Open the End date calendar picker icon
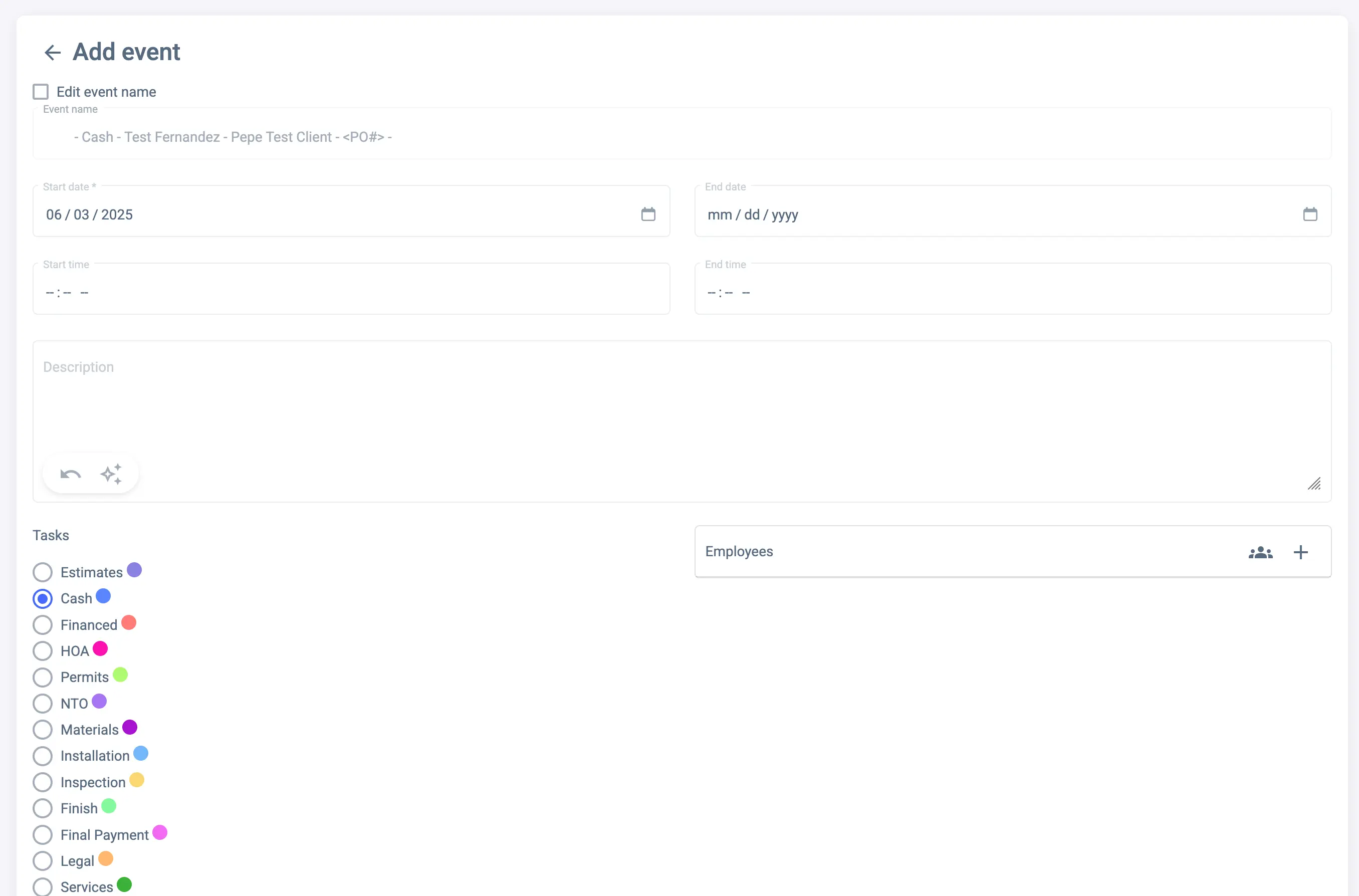Screen dimensions: 1359x896 (x=1310, y=214)
